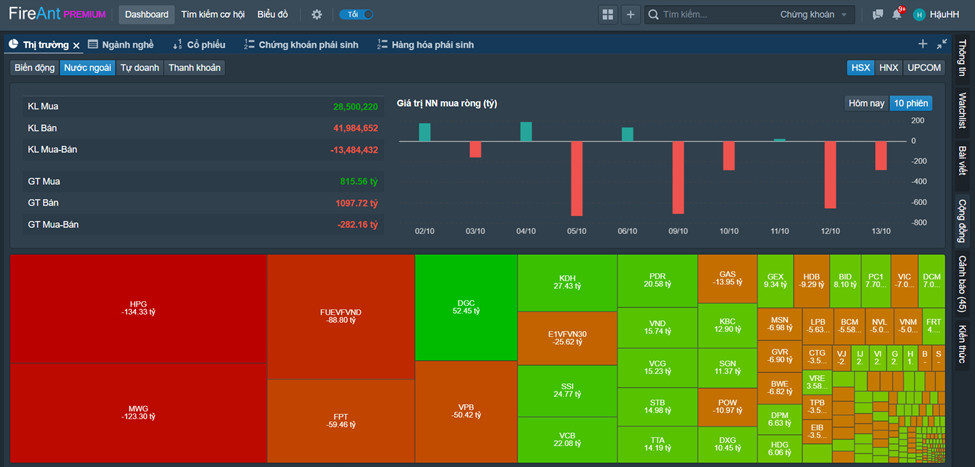975x467 pixels.
Task: Select the HNX exchange option
Action: click(889, 68)
